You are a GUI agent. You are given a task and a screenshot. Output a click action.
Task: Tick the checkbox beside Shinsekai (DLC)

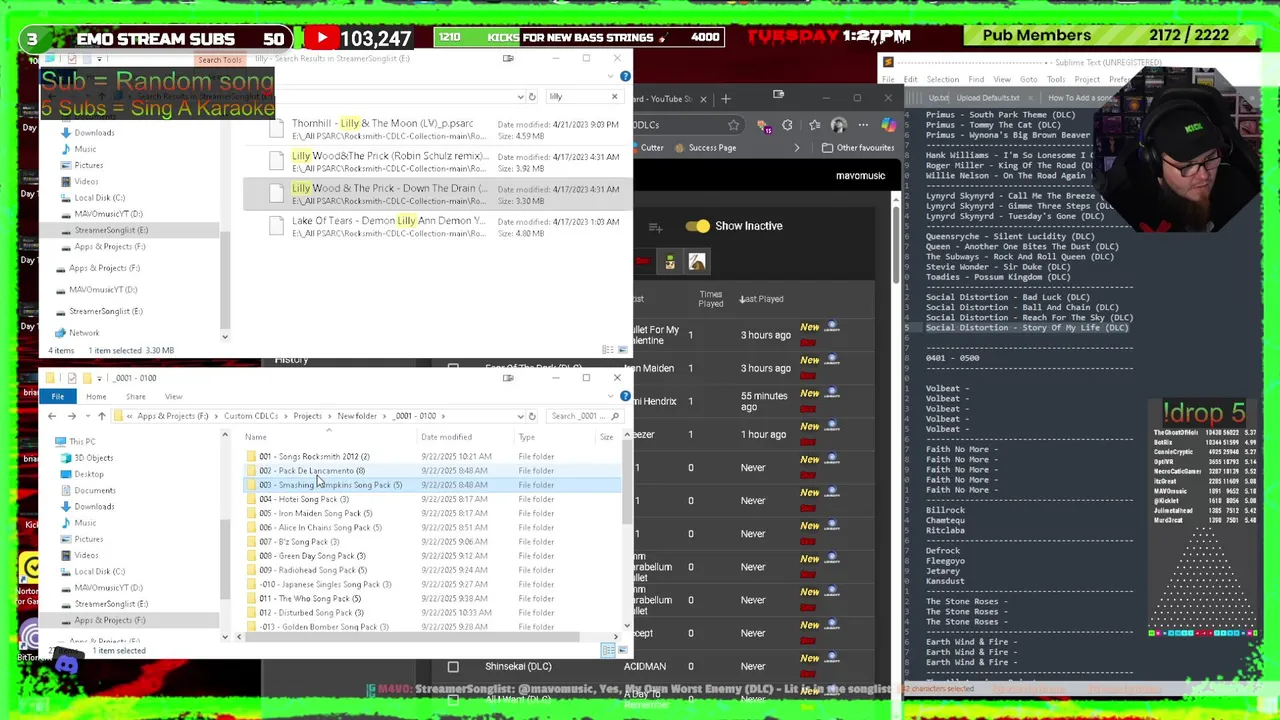[x=453, y=666]
